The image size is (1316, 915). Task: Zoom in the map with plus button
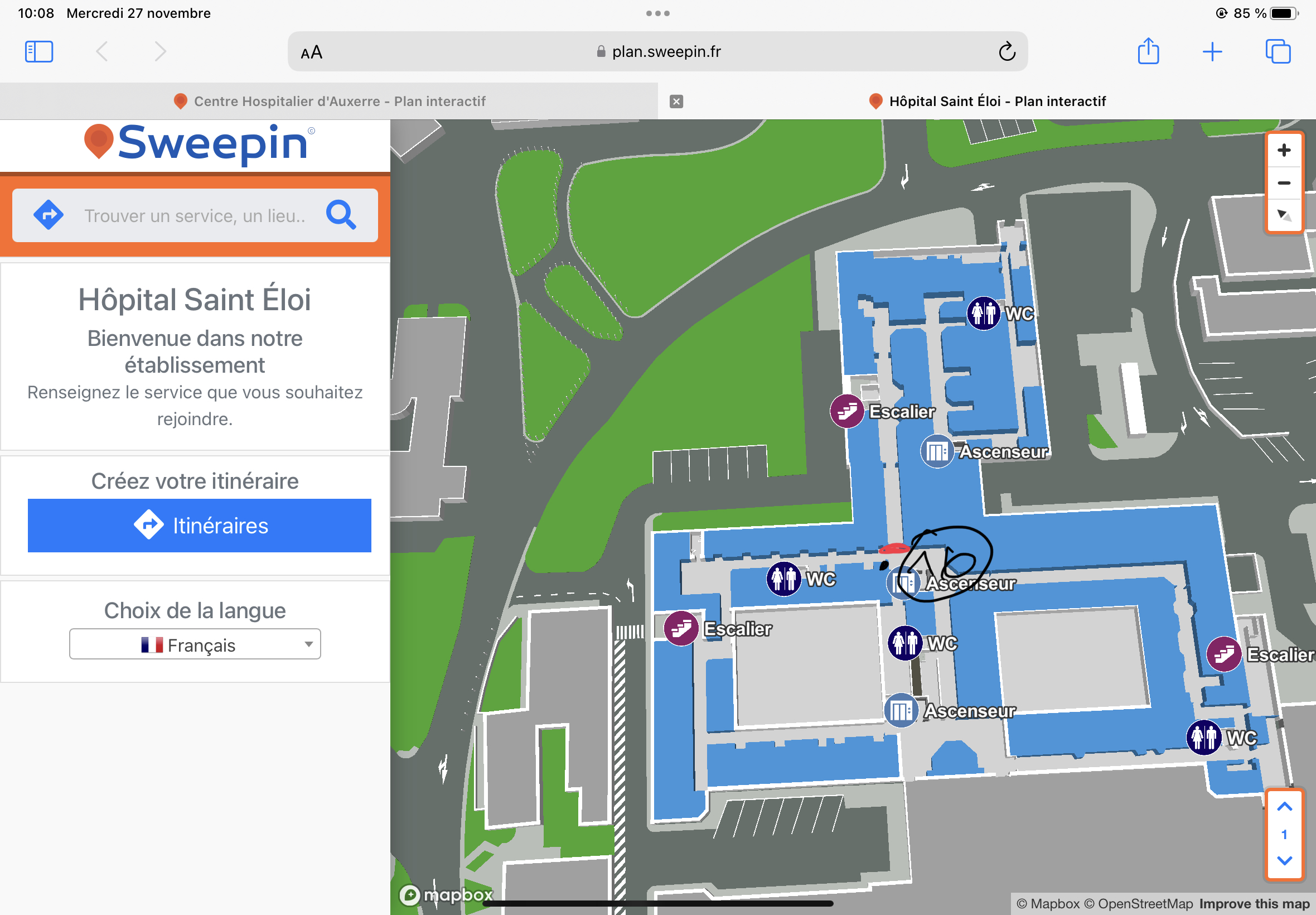(x=1283, y=151)
